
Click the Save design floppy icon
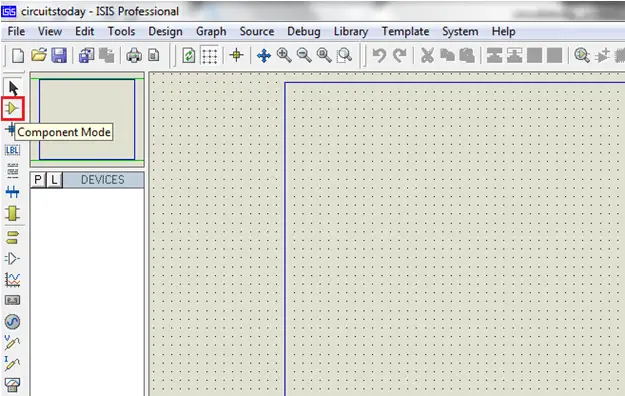click(59, 55)
